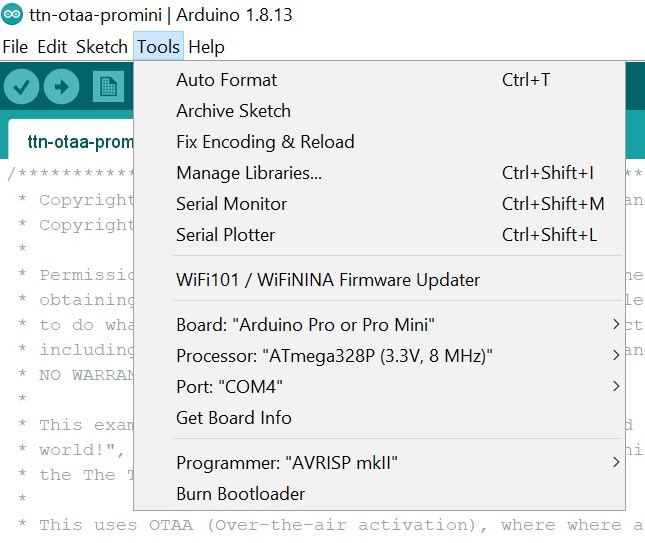Switch to the ttn-otaa-promini sketch tab

72,139
